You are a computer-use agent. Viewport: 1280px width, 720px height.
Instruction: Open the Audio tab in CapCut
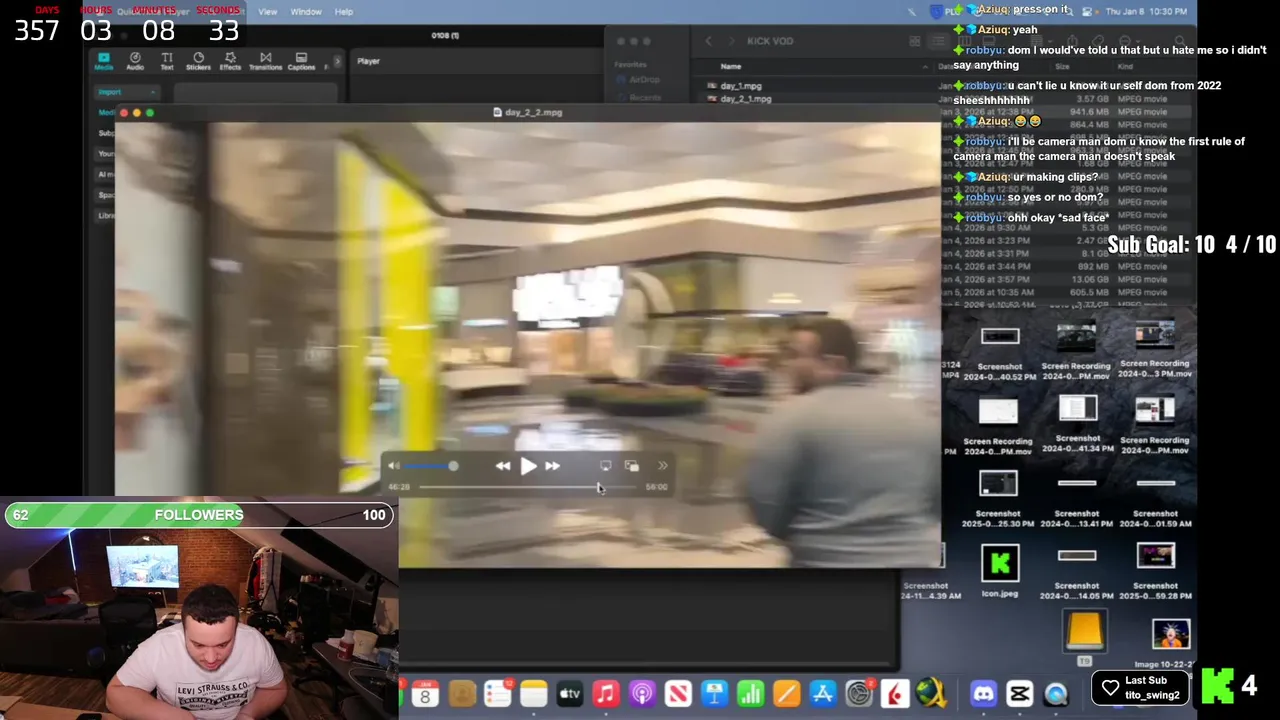135,61
